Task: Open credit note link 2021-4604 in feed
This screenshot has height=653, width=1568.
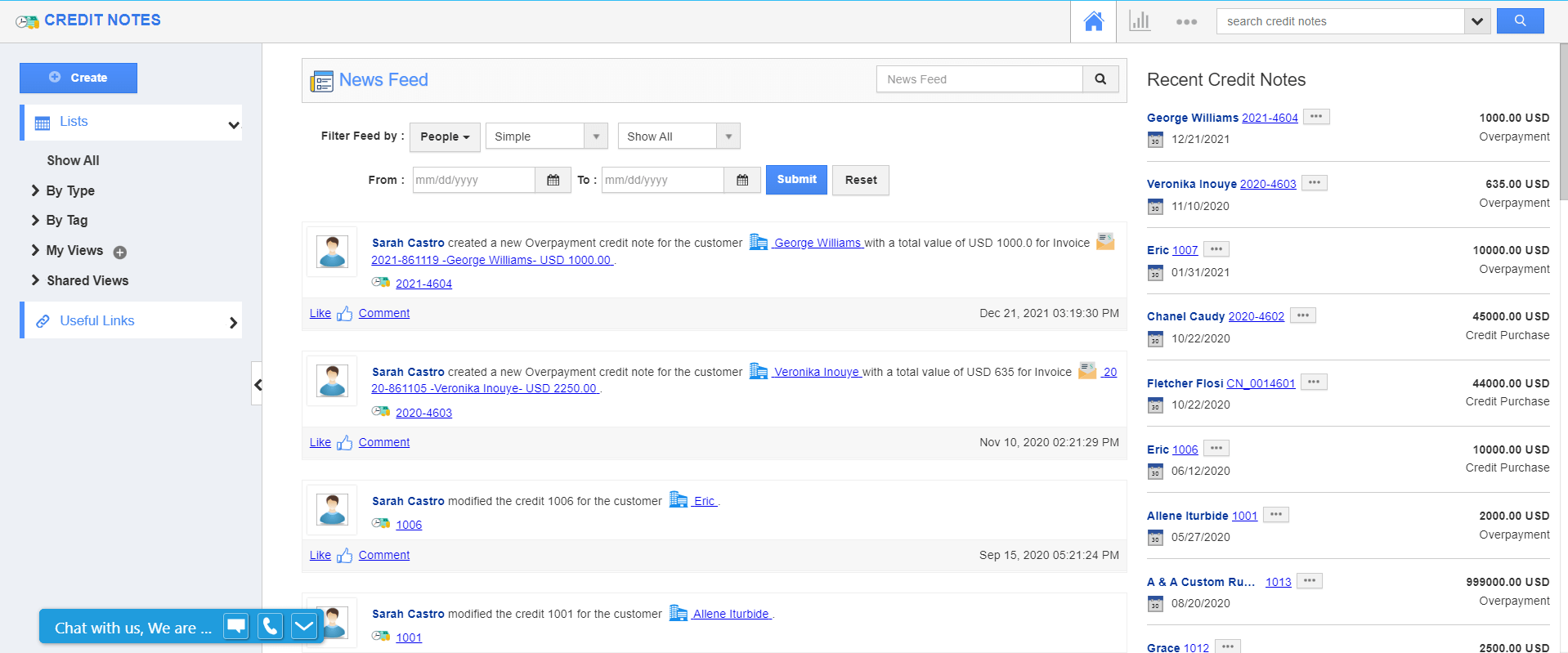Action: [x=423, y=284]
